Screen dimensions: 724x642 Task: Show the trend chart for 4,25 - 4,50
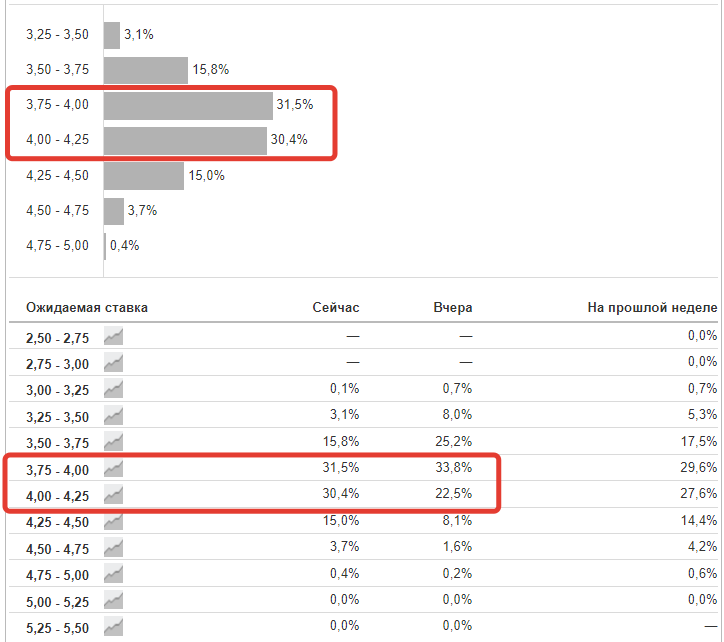(113, 520)
